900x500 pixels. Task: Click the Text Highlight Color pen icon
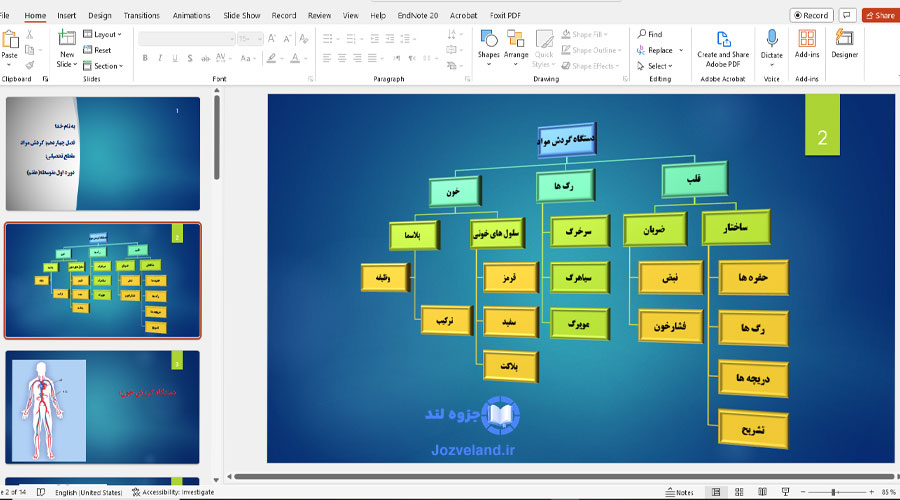[271, 58]
